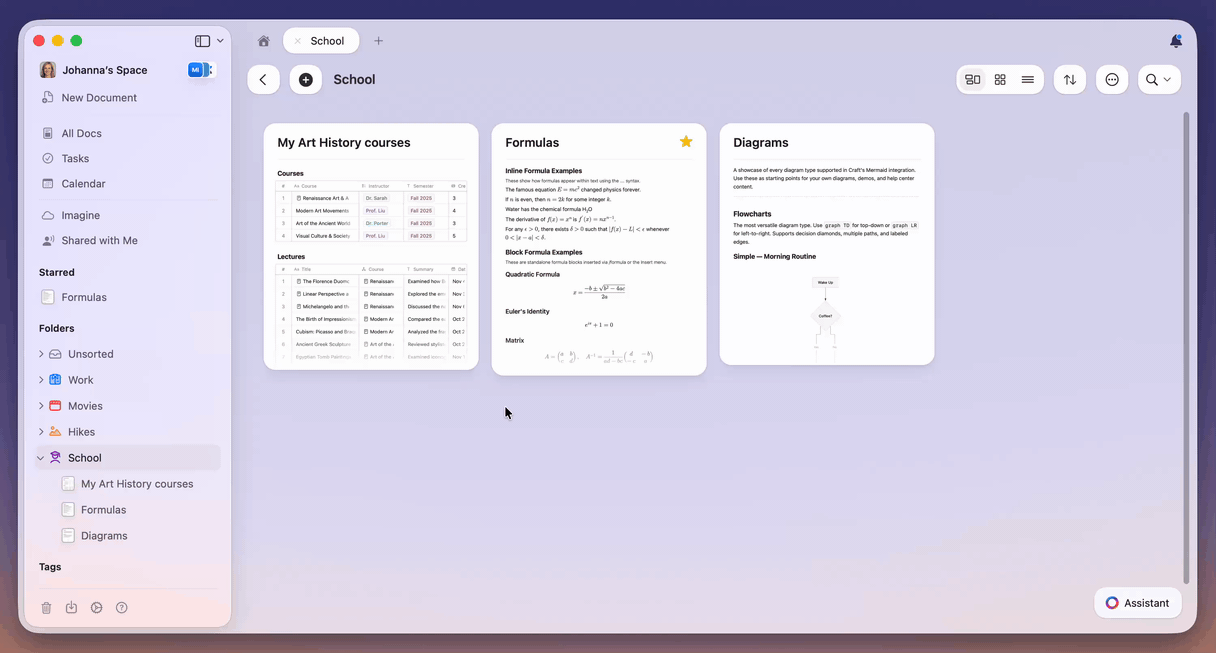Click the vertical scrollbar on right

coord(1187,346)
